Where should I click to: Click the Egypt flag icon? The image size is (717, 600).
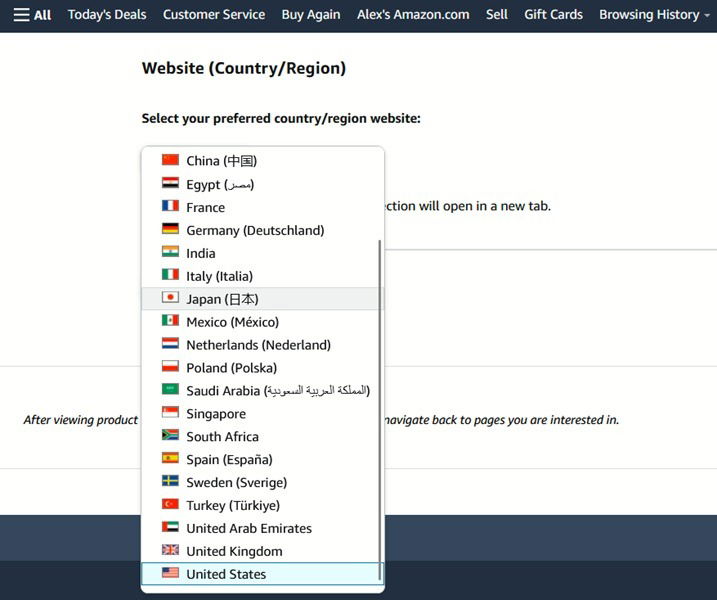click(x=170, y=184)
